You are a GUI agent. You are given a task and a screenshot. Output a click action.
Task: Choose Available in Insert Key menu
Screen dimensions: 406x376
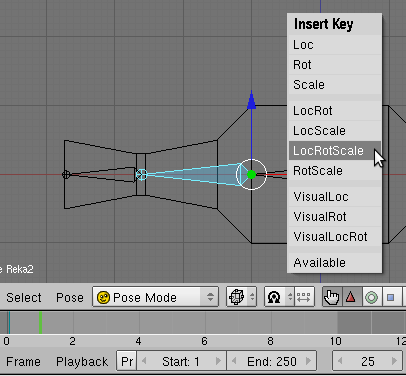point(334,263)
